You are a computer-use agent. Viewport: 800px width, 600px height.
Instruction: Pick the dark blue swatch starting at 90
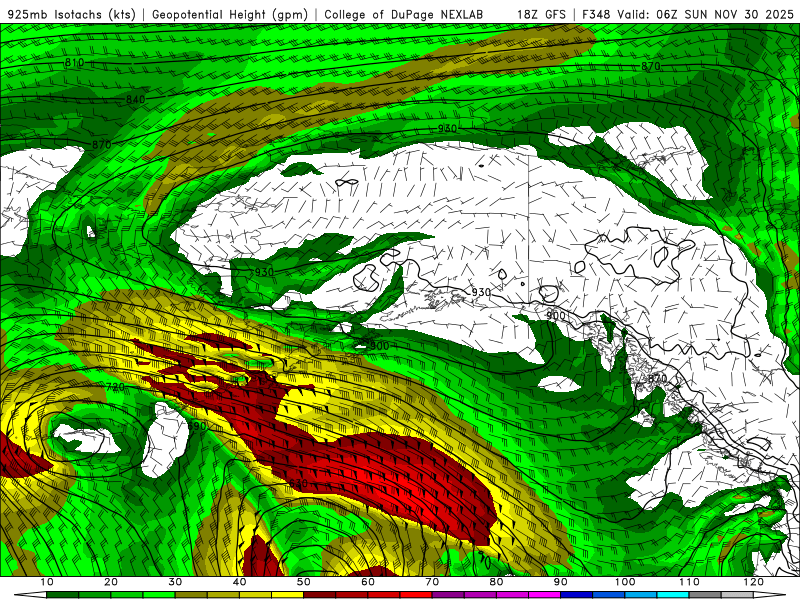(577, 595)
